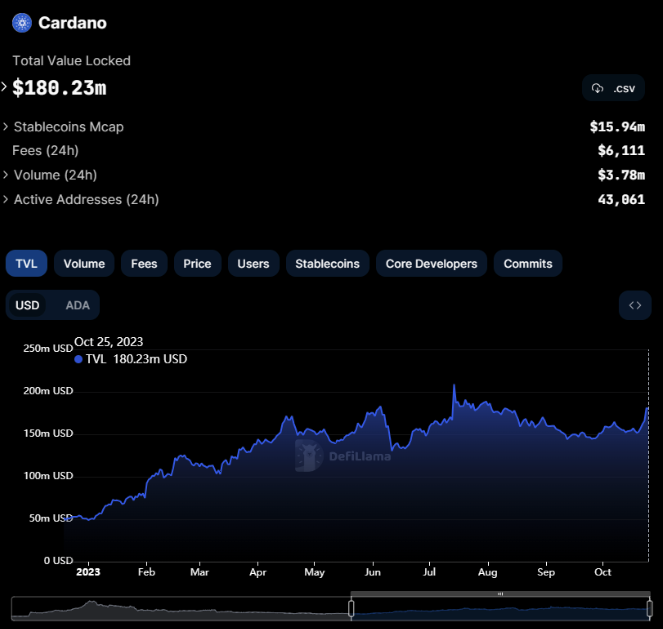Click the Oct x-axis label

(x=603, y=572)
